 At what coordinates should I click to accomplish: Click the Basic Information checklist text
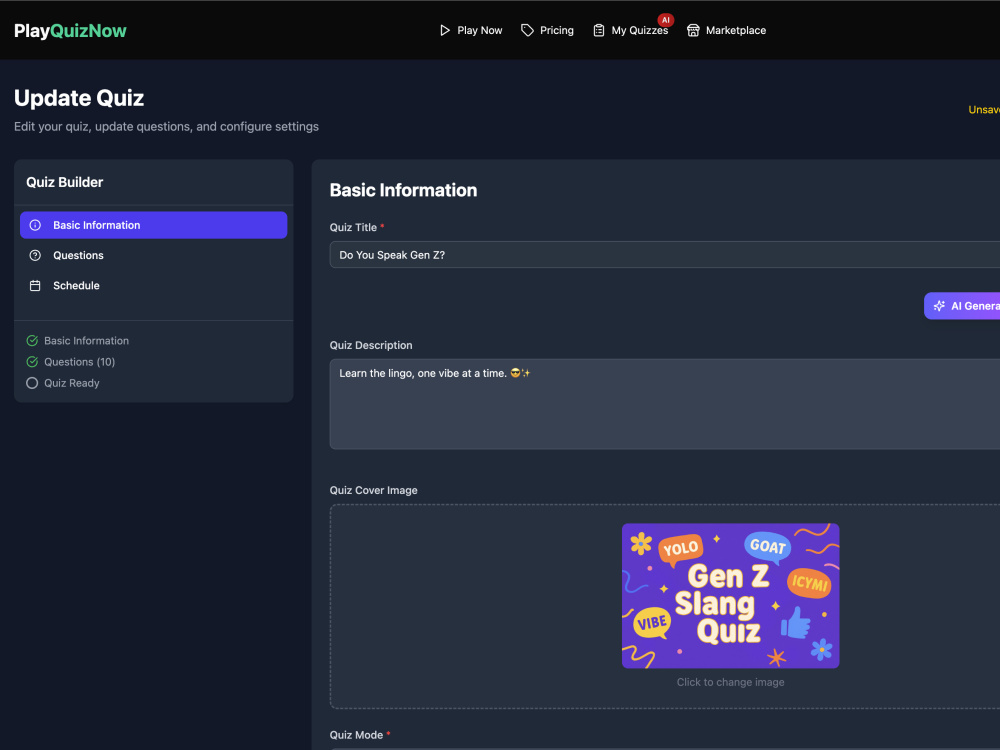click(86, 341)
